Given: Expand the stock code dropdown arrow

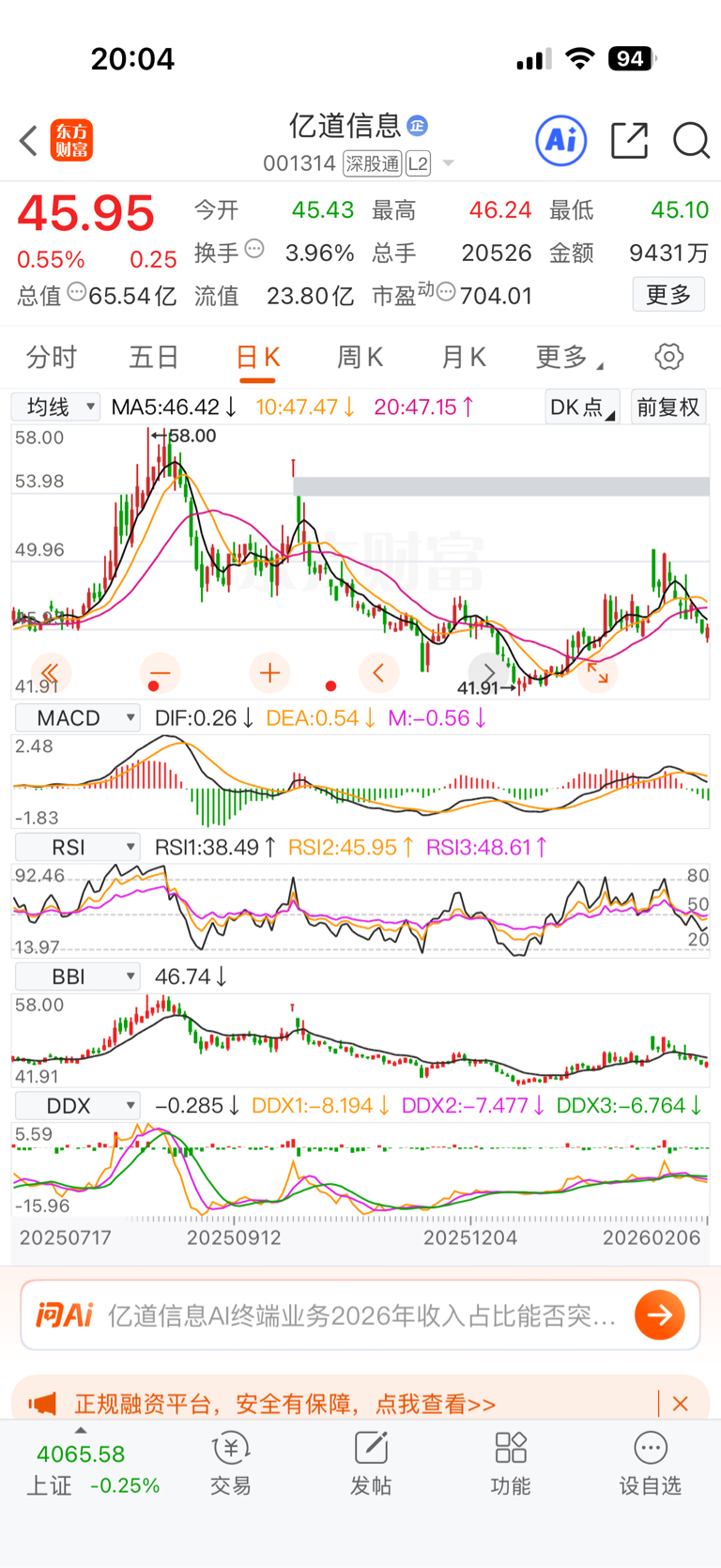Looking at the screenshot, I should coord(448,163).
